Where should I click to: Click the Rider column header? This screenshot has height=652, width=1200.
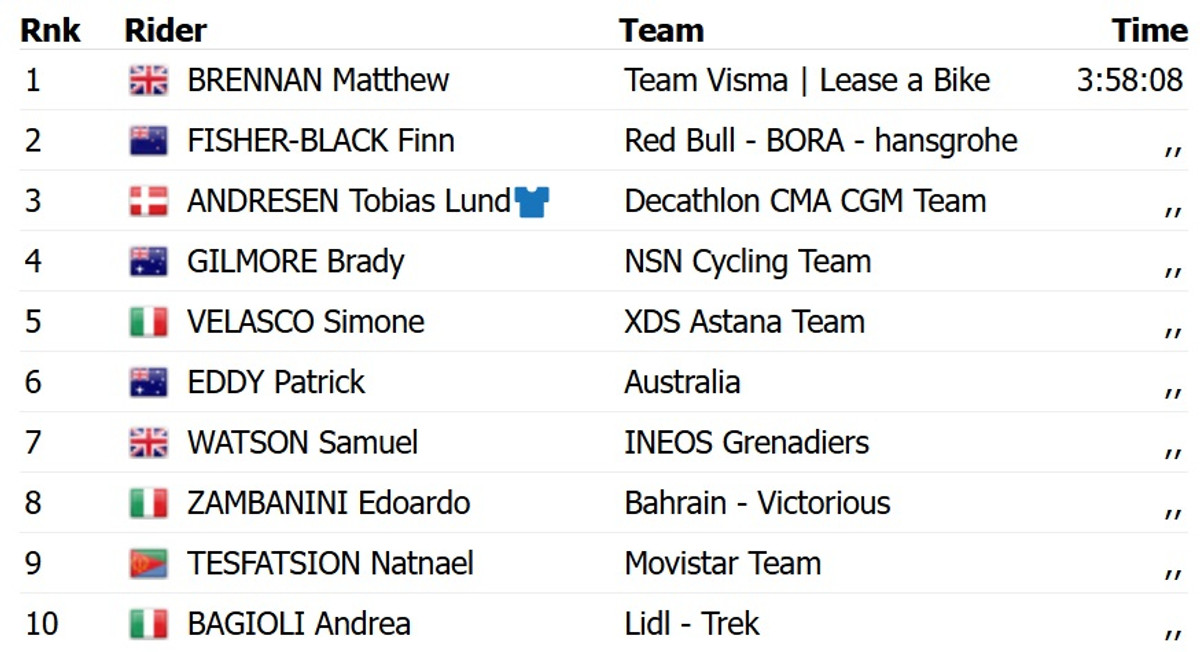(165, 30)
